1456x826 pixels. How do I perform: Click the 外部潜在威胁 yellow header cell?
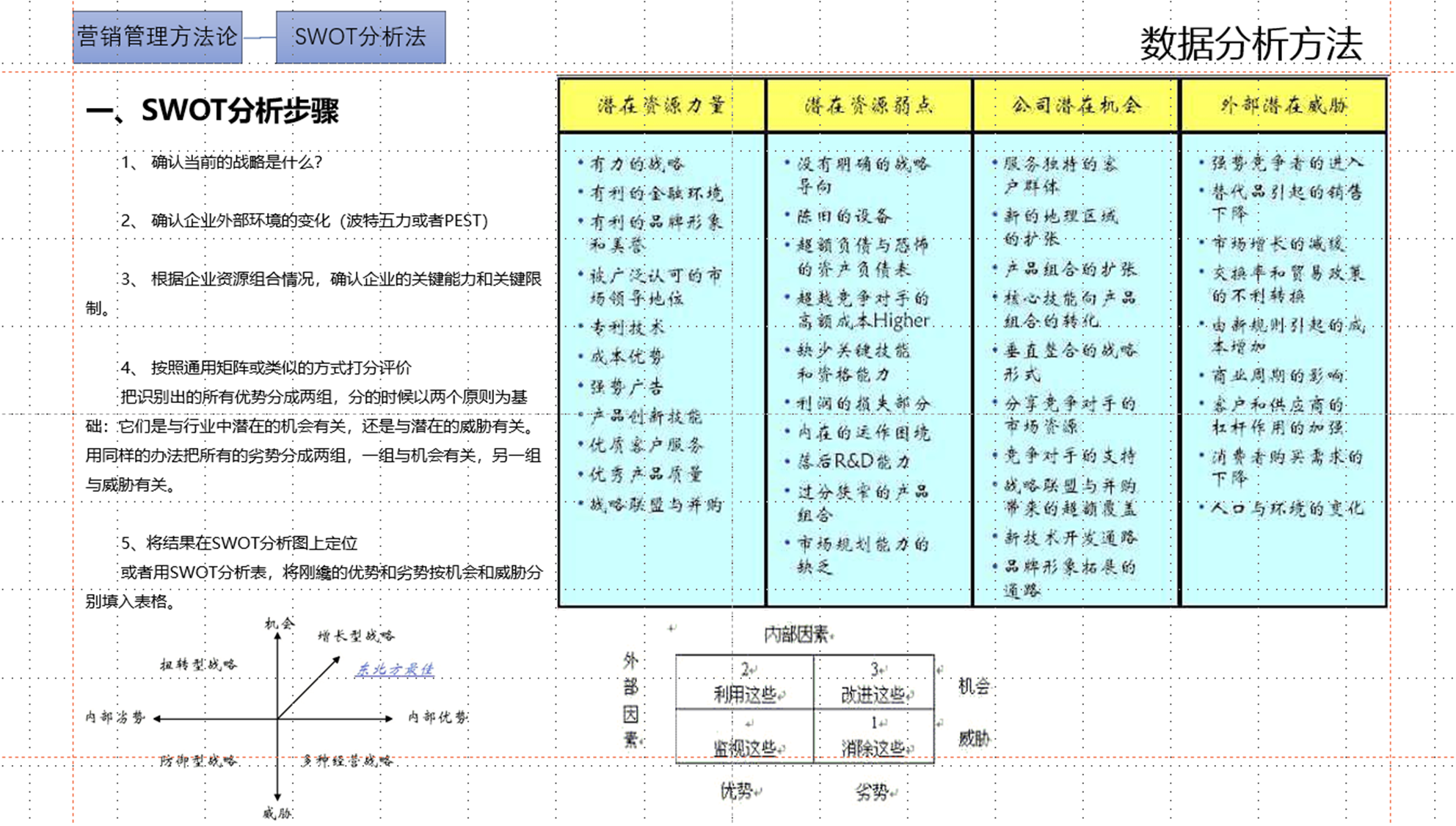[1284, 106]
